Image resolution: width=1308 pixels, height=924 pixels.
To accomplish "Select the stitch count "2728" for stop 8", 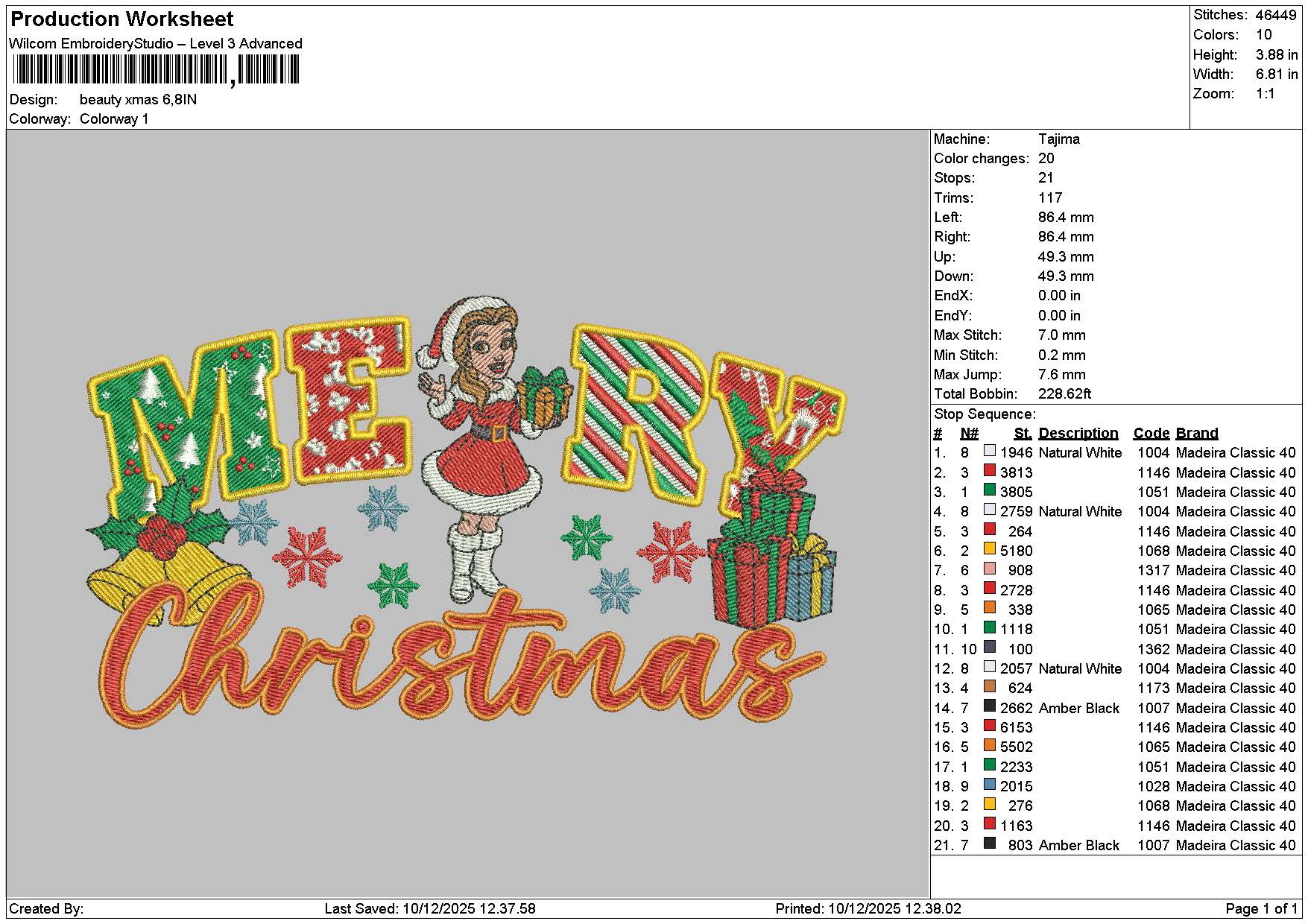I will tap(1017, 591).
